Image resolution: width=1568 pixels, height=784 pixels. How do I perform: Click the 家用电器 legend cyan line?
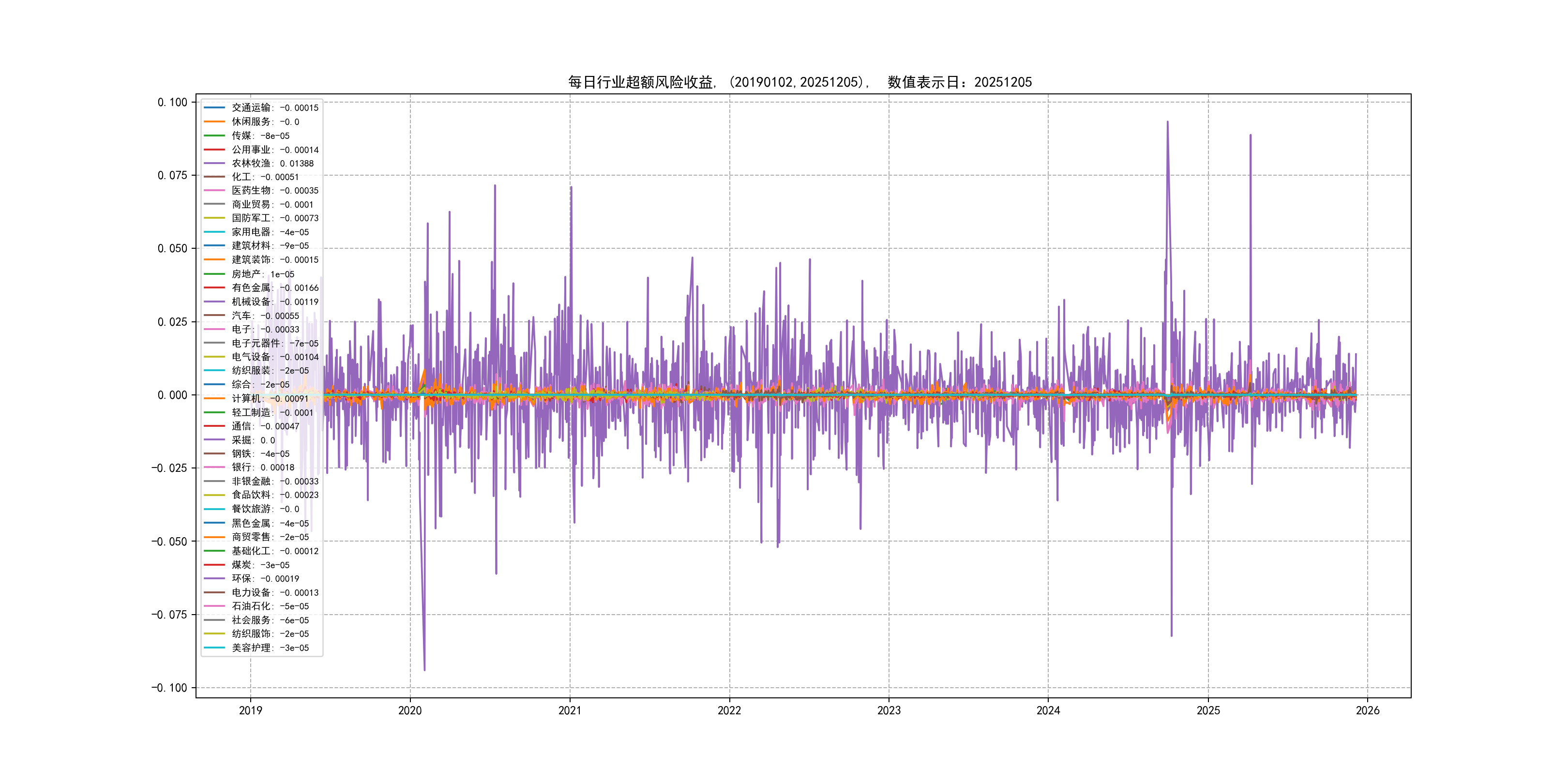[214, 232]
